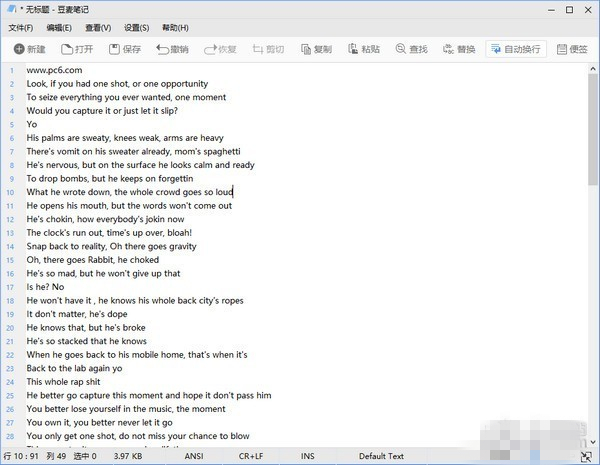
Task: Click the line 'Yo'
Action: coord(32,124)
